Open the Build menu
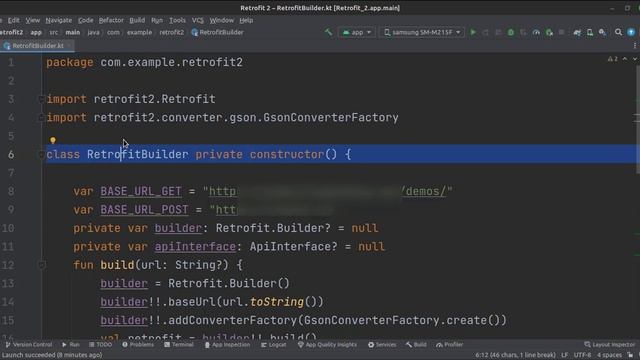Image resolution: width=640 pixels, height=360 pixels. click(x=137, y=20)
